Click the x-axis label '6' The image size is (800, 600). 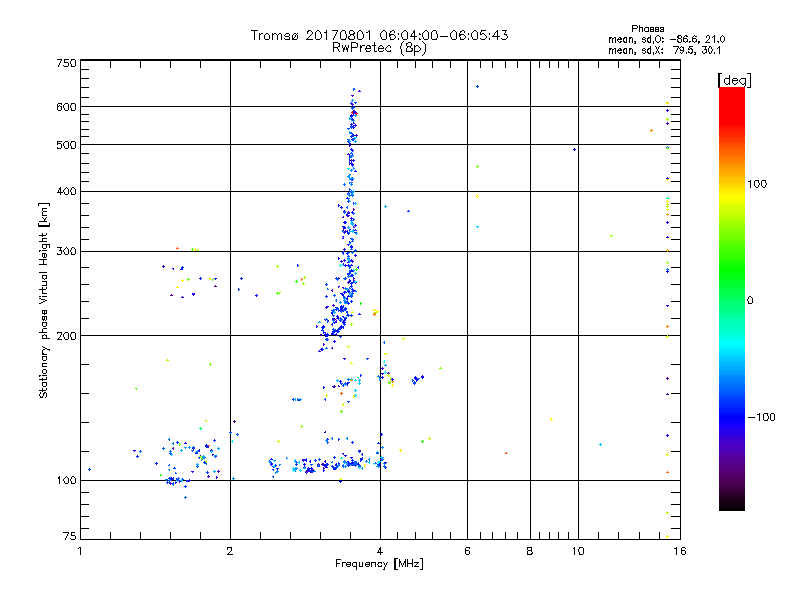(467, 551)
